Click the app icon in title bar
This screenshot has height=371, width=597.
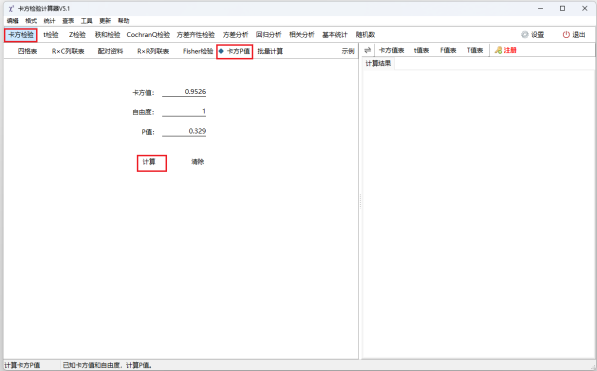[11, 8]
